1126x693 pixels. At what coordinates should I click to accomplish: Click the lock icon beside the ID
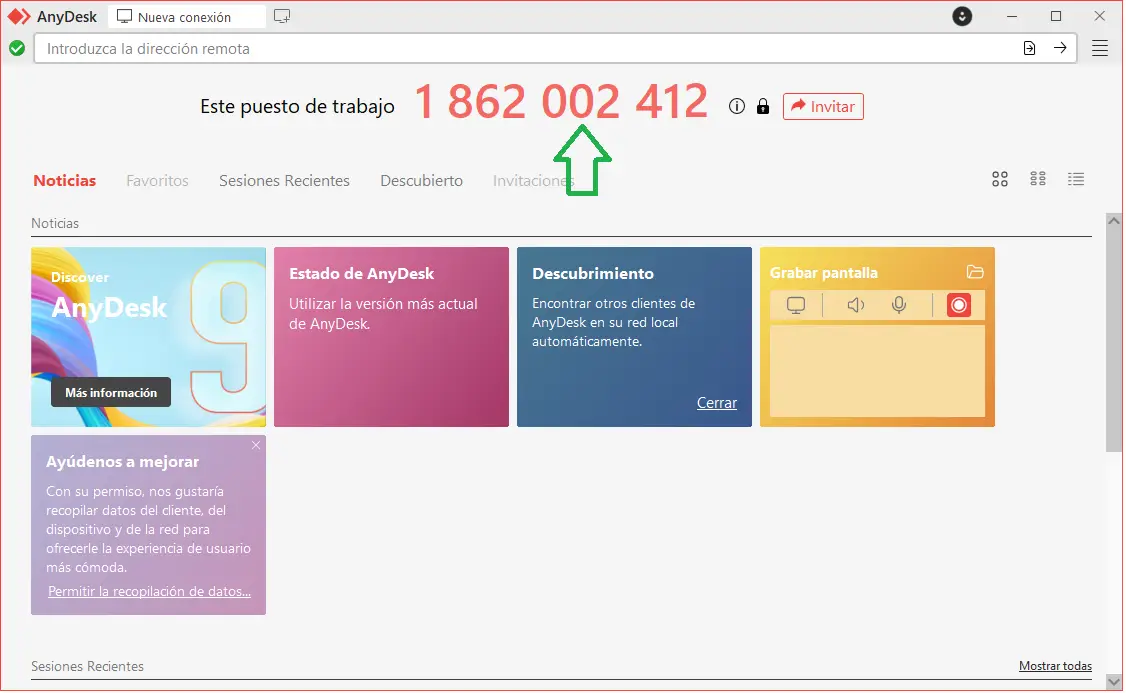click(x=763, y=107)
